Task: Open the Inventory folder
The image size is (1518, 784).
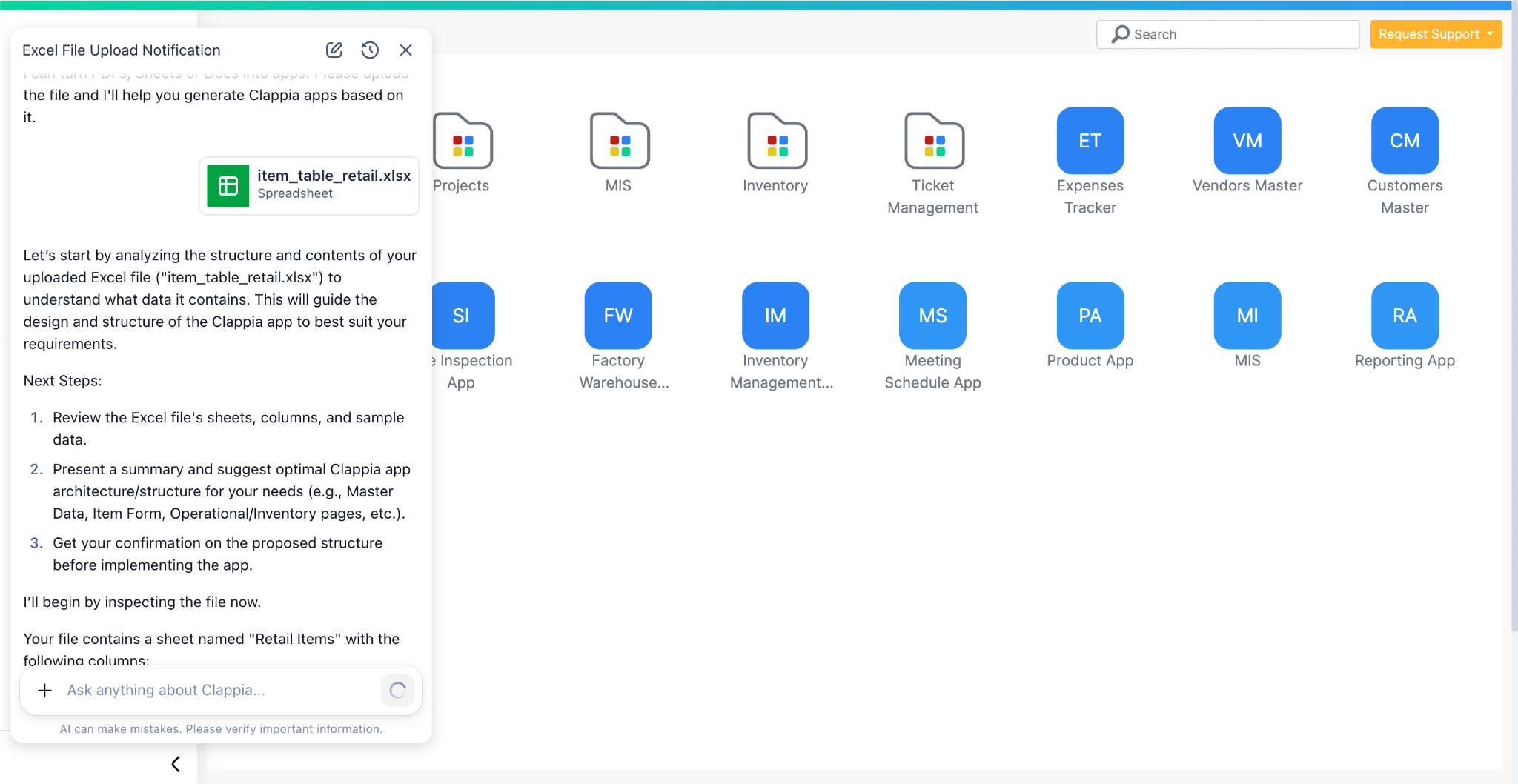Action: (x=776, y=141)
